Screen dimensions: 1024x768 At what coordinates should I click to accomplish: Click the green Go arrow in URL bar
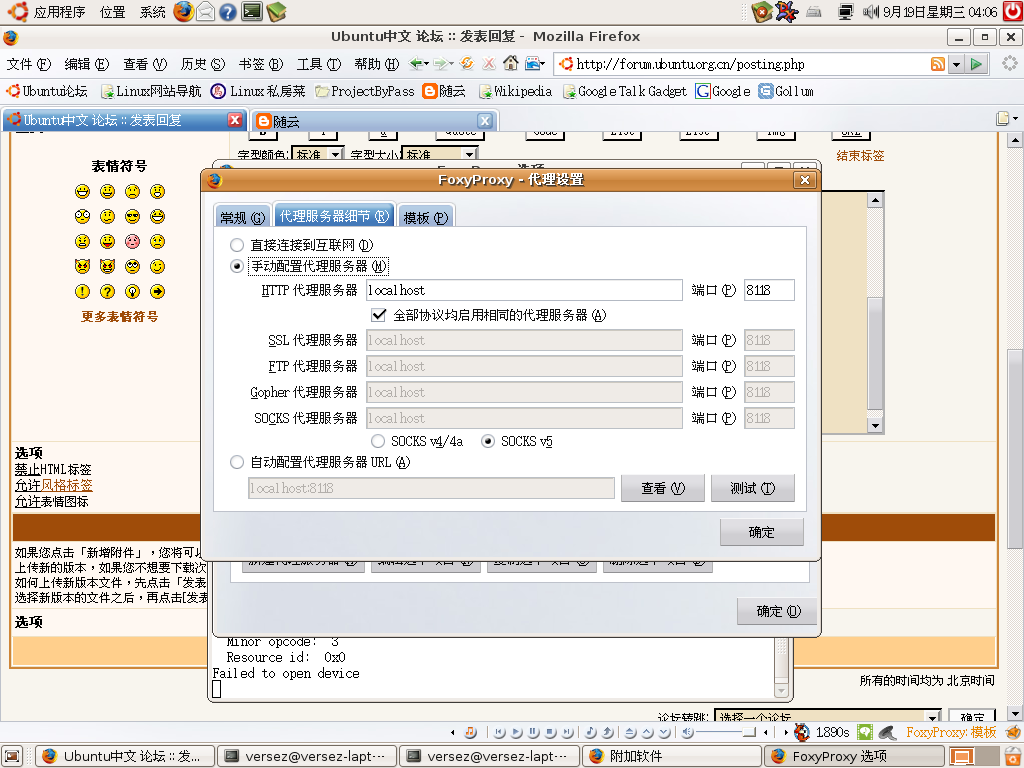pos(976,64)
